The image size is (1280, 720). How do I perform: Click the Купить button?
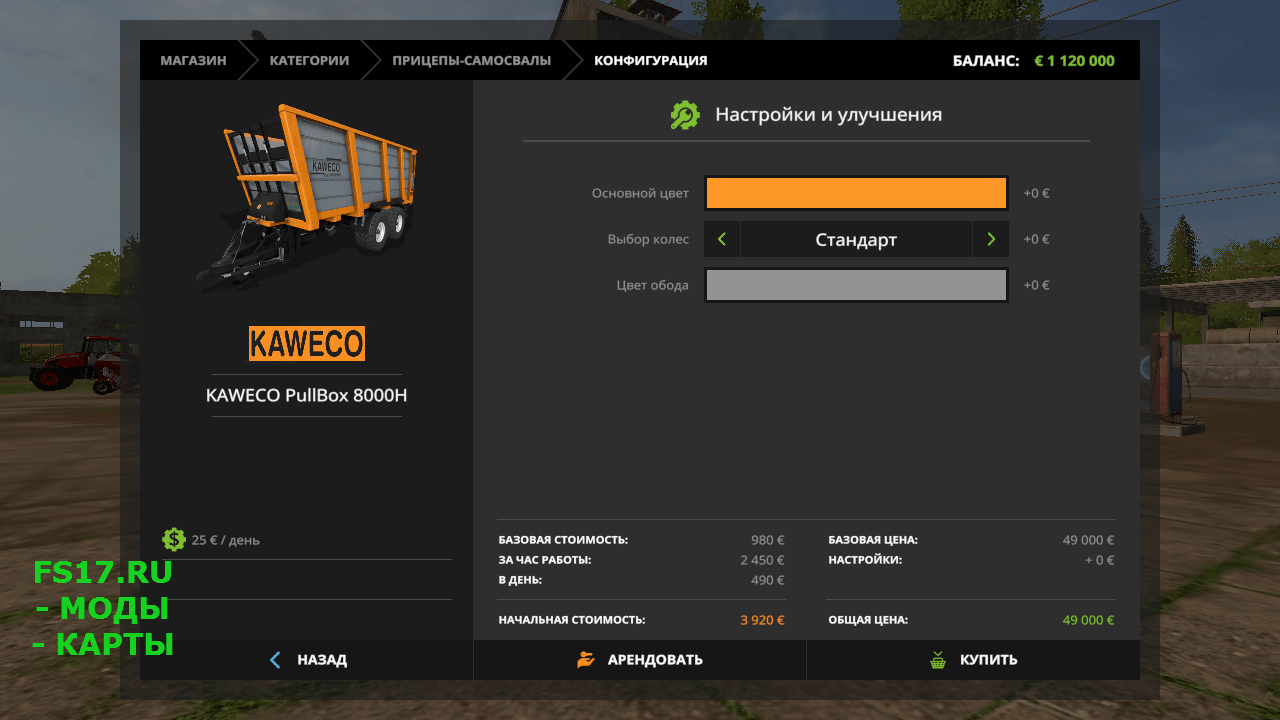click(x=973, y=660)
